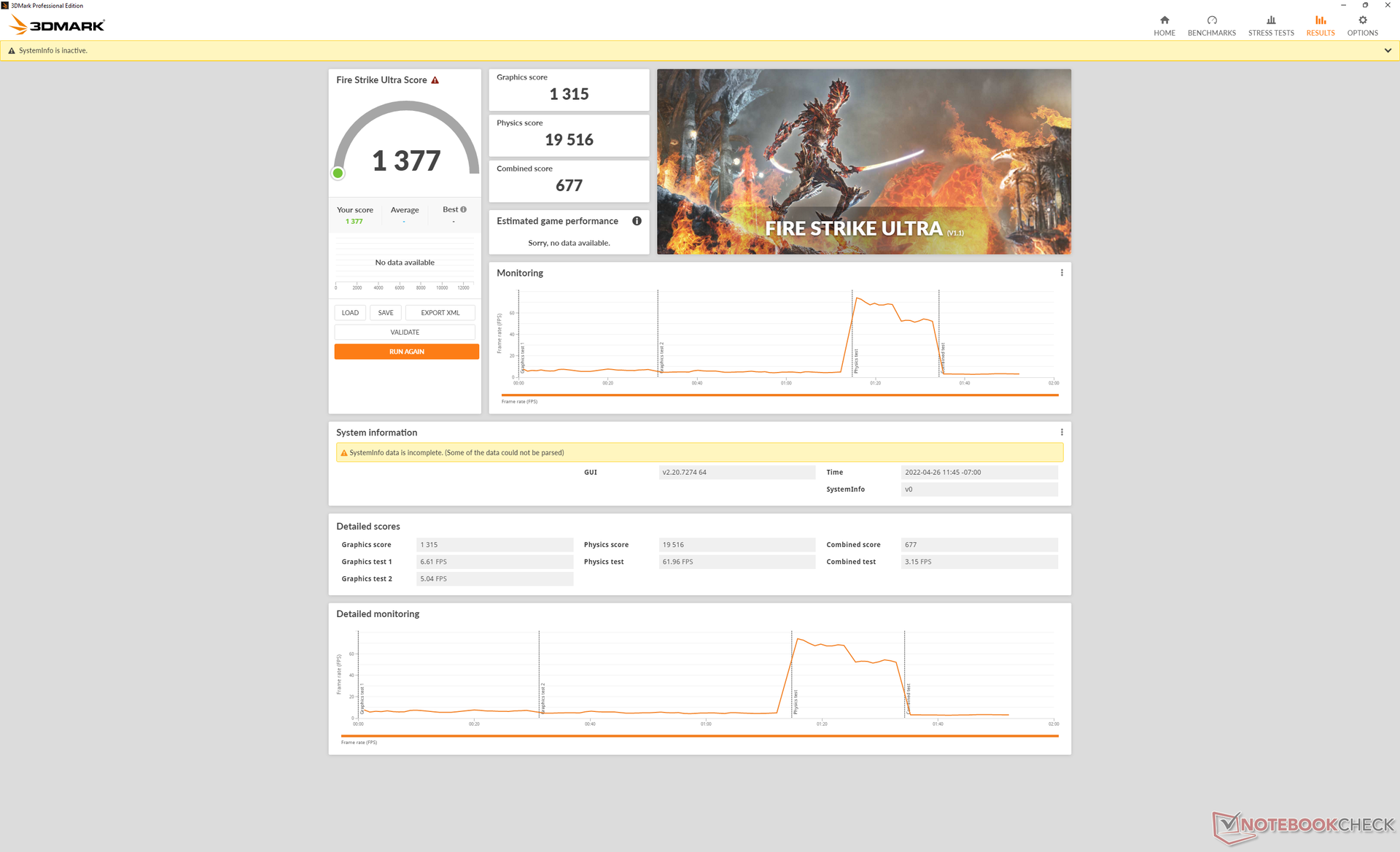This screenshot has height=852, width=1400.
Task: Click the LOAD button
Action: pos(350,313)
